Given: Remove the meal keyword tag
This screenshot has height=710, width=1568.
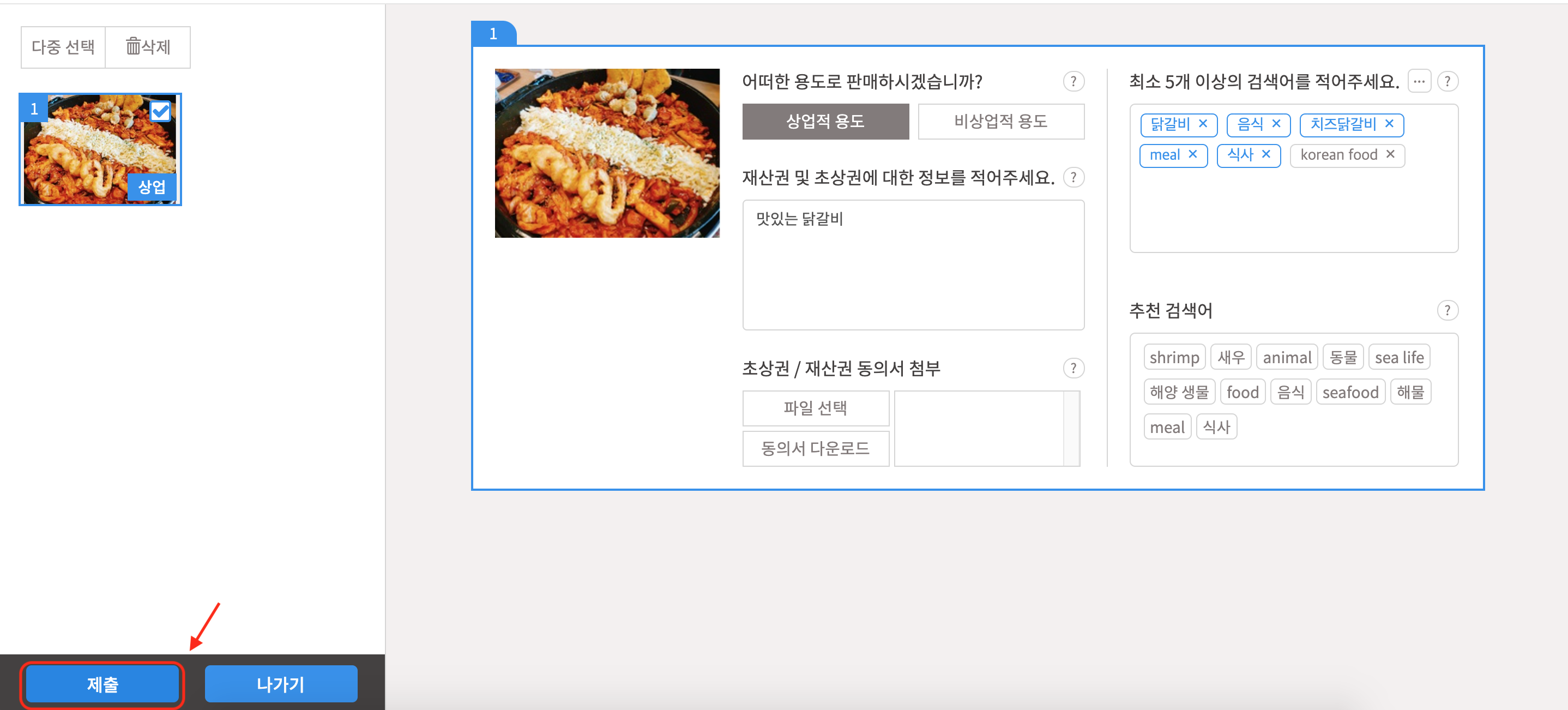Looking at the screenshot, I should pos(1192,155).
